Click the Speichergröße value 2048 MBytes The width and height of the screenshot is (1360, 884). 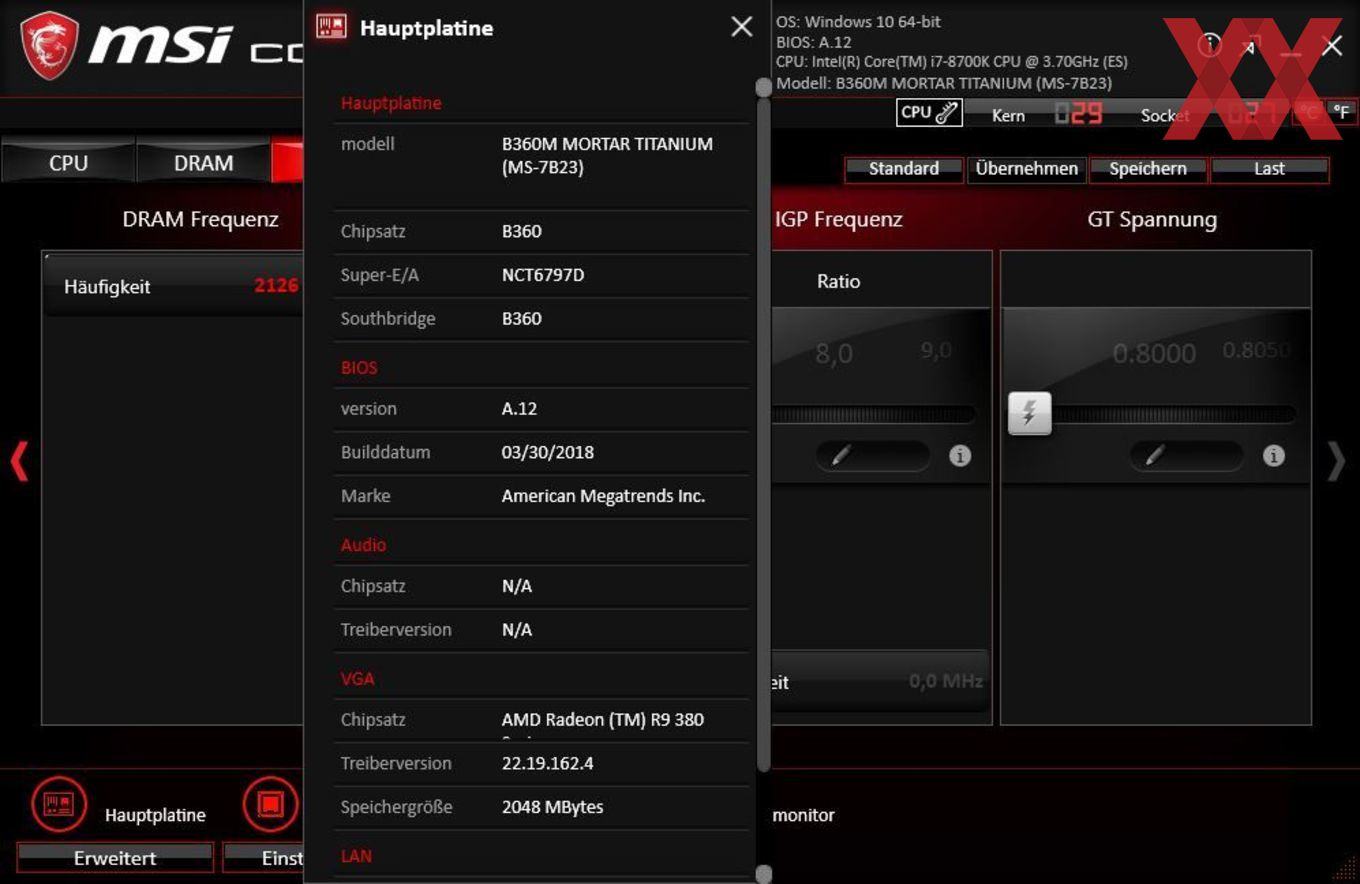click(553, 807)
